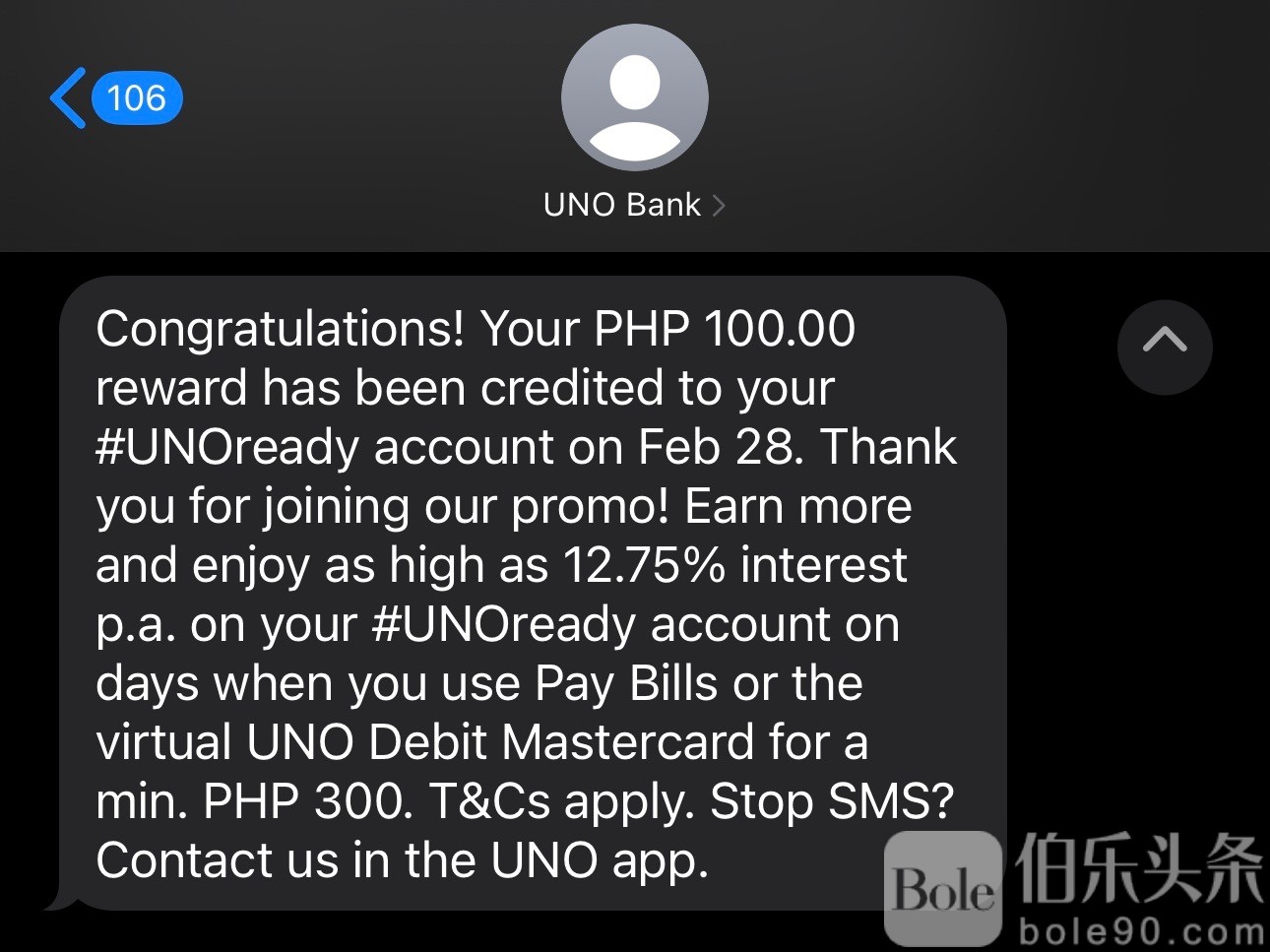
Task: Tap the PHP 300 minimum amount text
Action: point(308,801)
